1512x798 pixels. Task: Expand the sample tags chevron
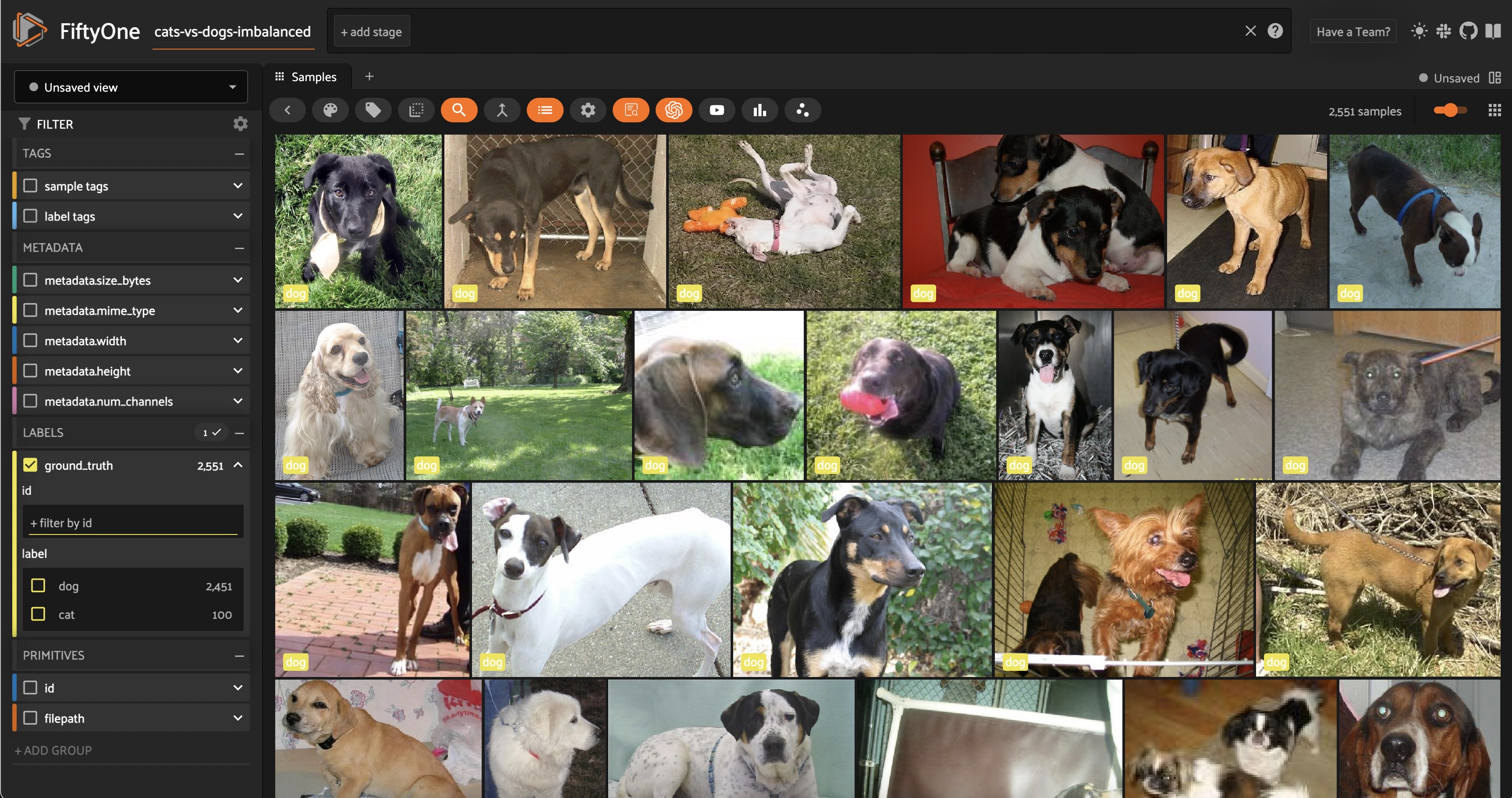pos(238,185)
